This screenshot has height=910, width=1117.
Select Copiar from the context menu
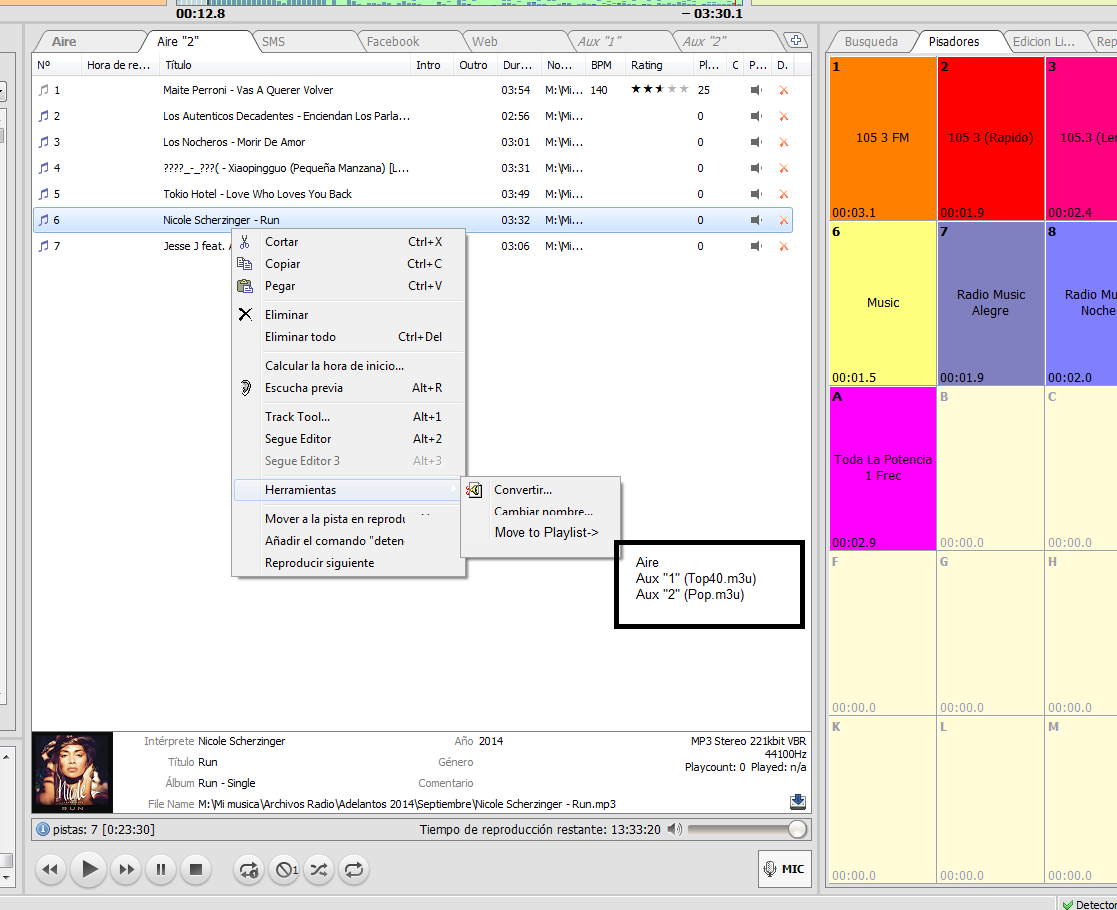pos(282,264)
